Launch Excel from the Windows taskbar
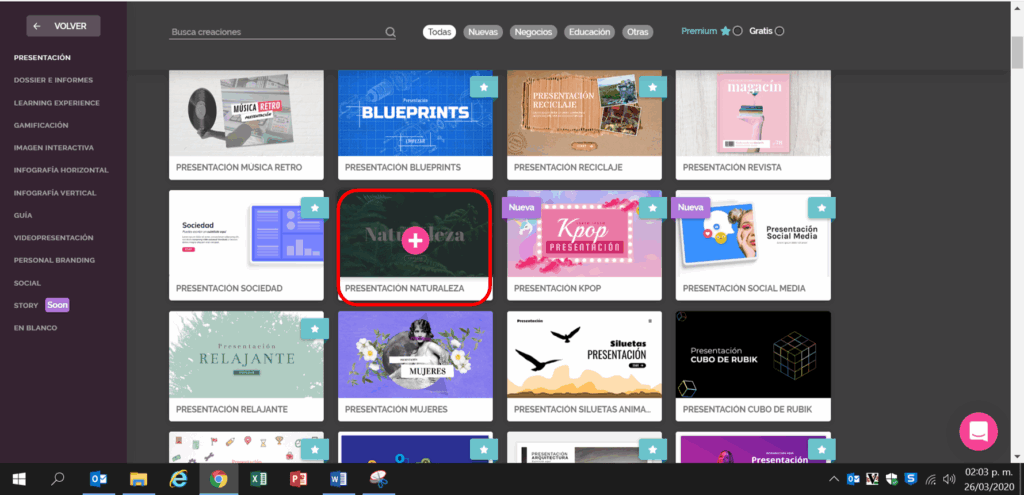This screenshot has width=1024, height=495. pos(258,479)
